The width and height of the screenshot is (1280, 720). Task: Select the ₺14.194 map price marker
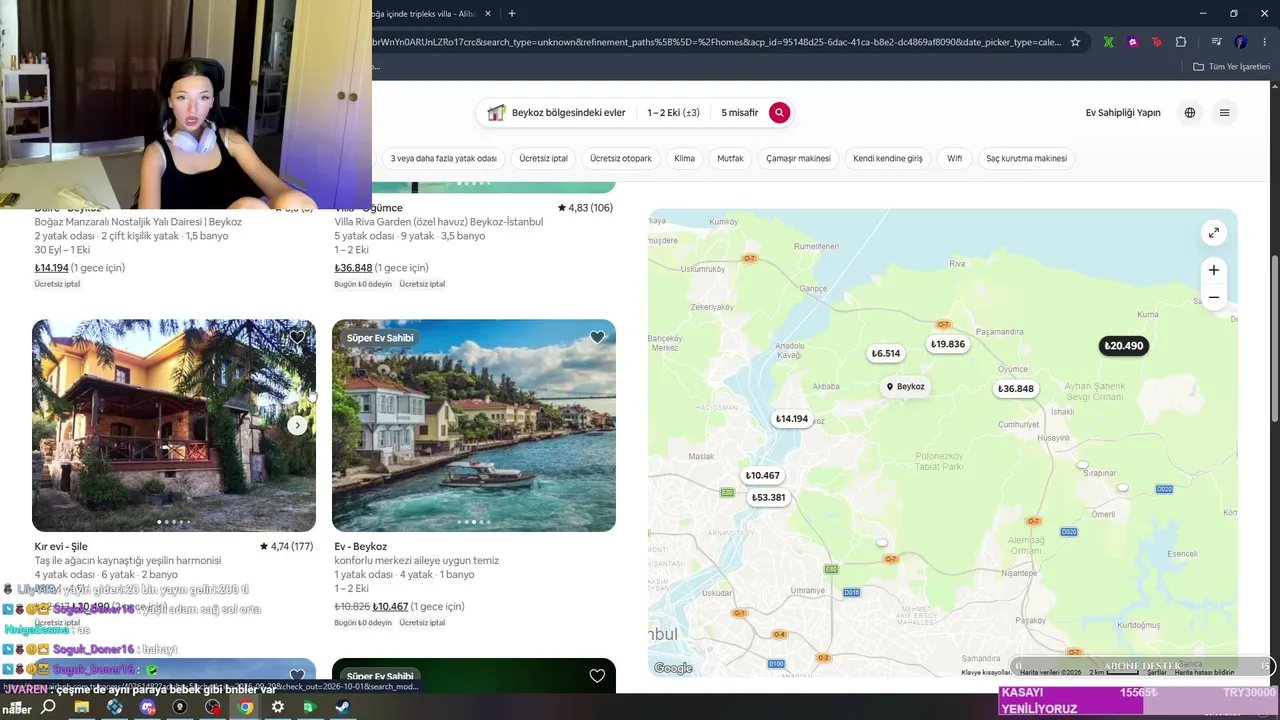pos(791,419)
